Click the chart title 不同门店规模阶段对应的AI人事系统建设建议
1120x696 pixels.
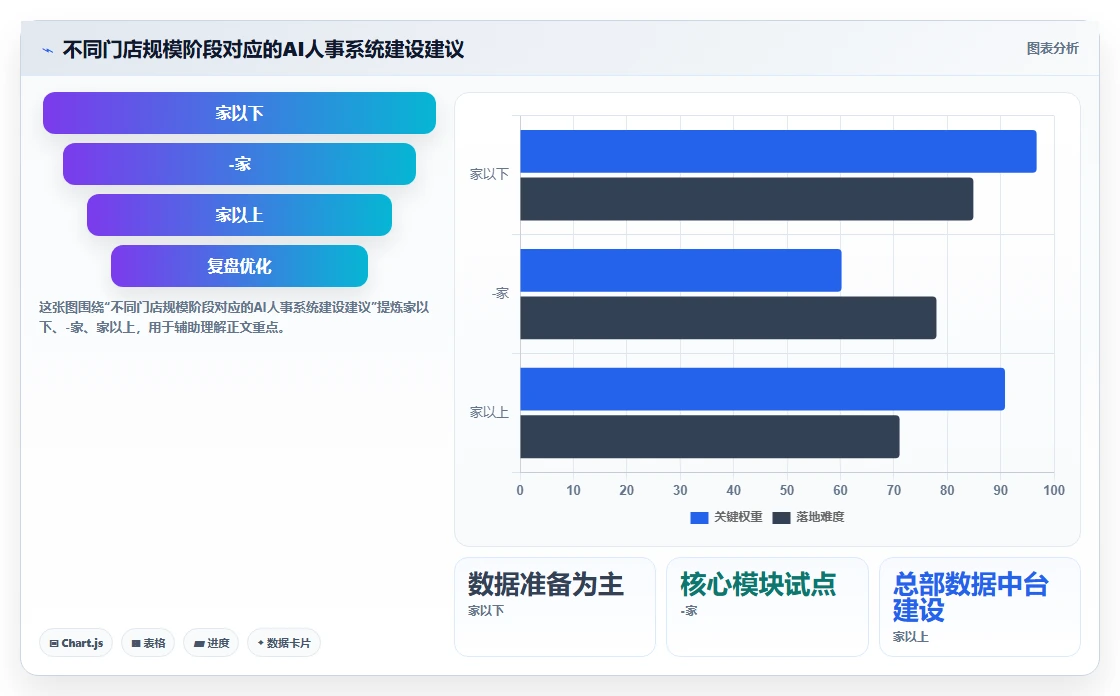pyautogui.click(x=264, y=49)
